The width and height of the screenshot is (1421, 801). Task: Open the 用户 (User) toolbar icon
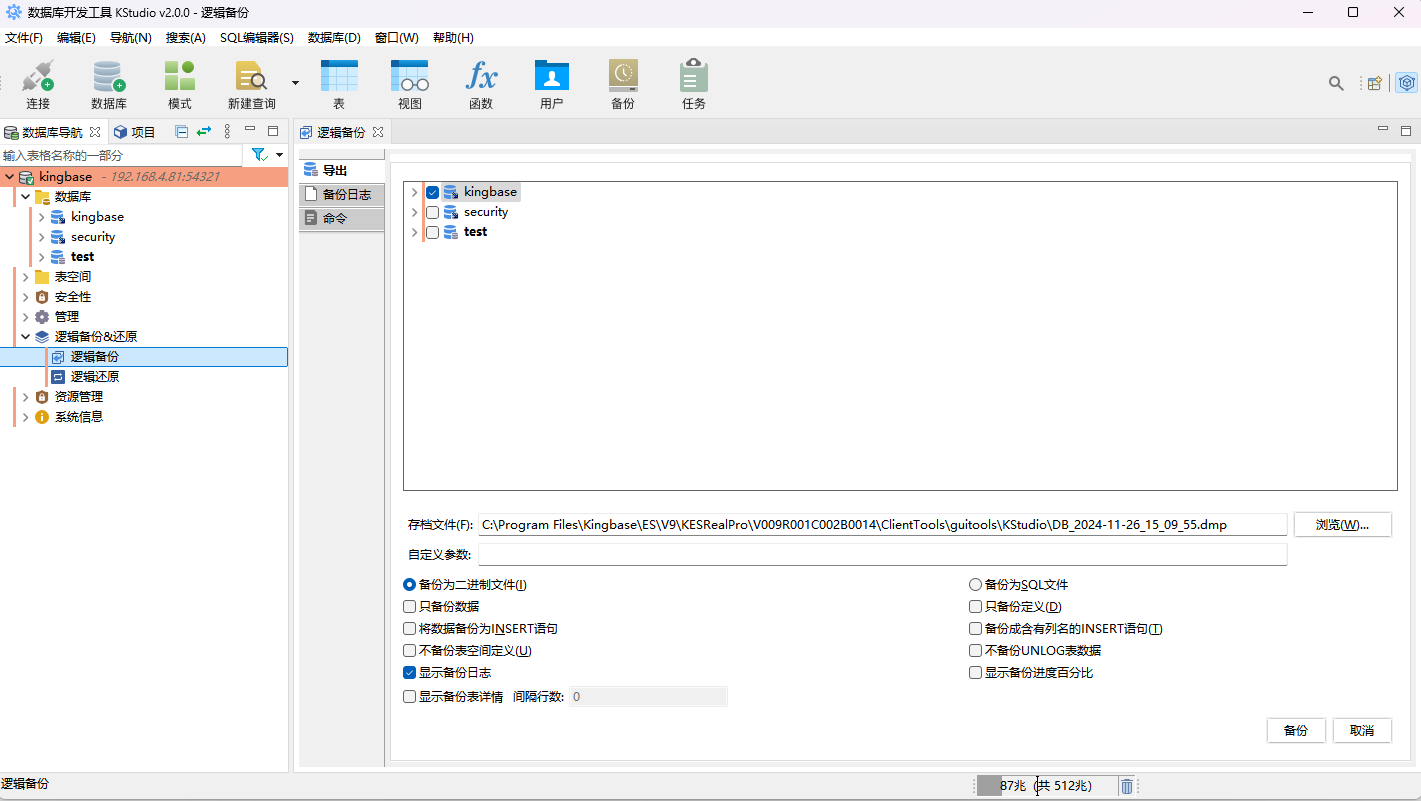coord(551,78)
